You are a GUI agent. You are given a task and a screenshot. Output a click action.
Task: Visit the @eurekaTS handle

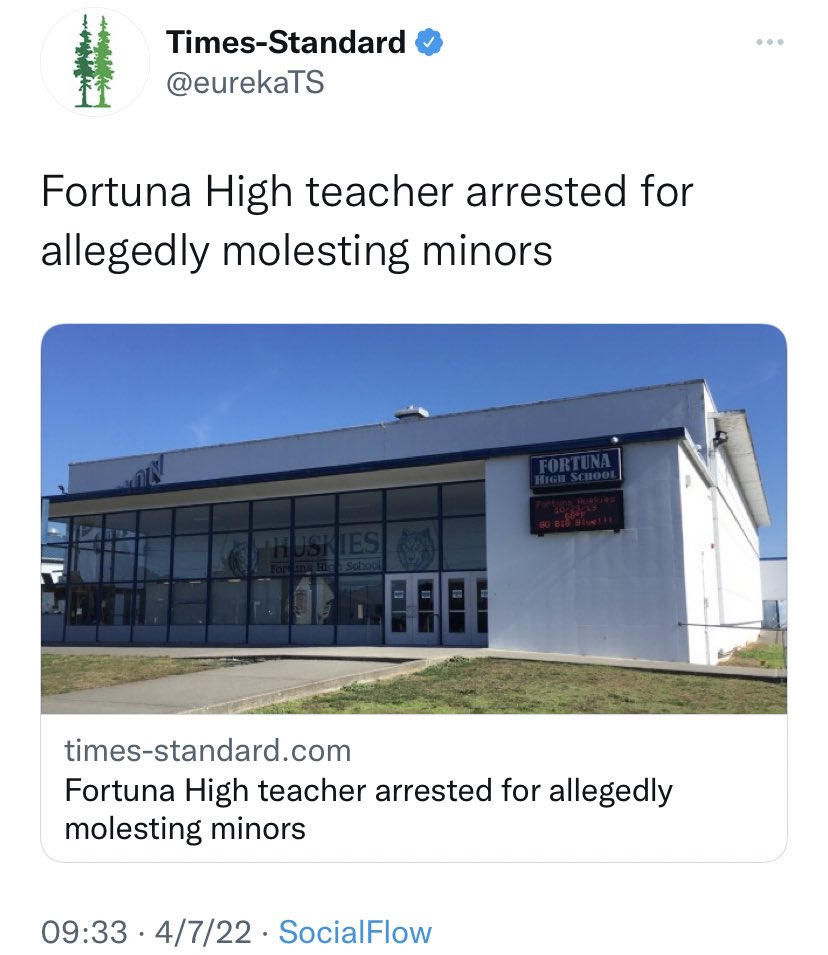tap(245, 83)
